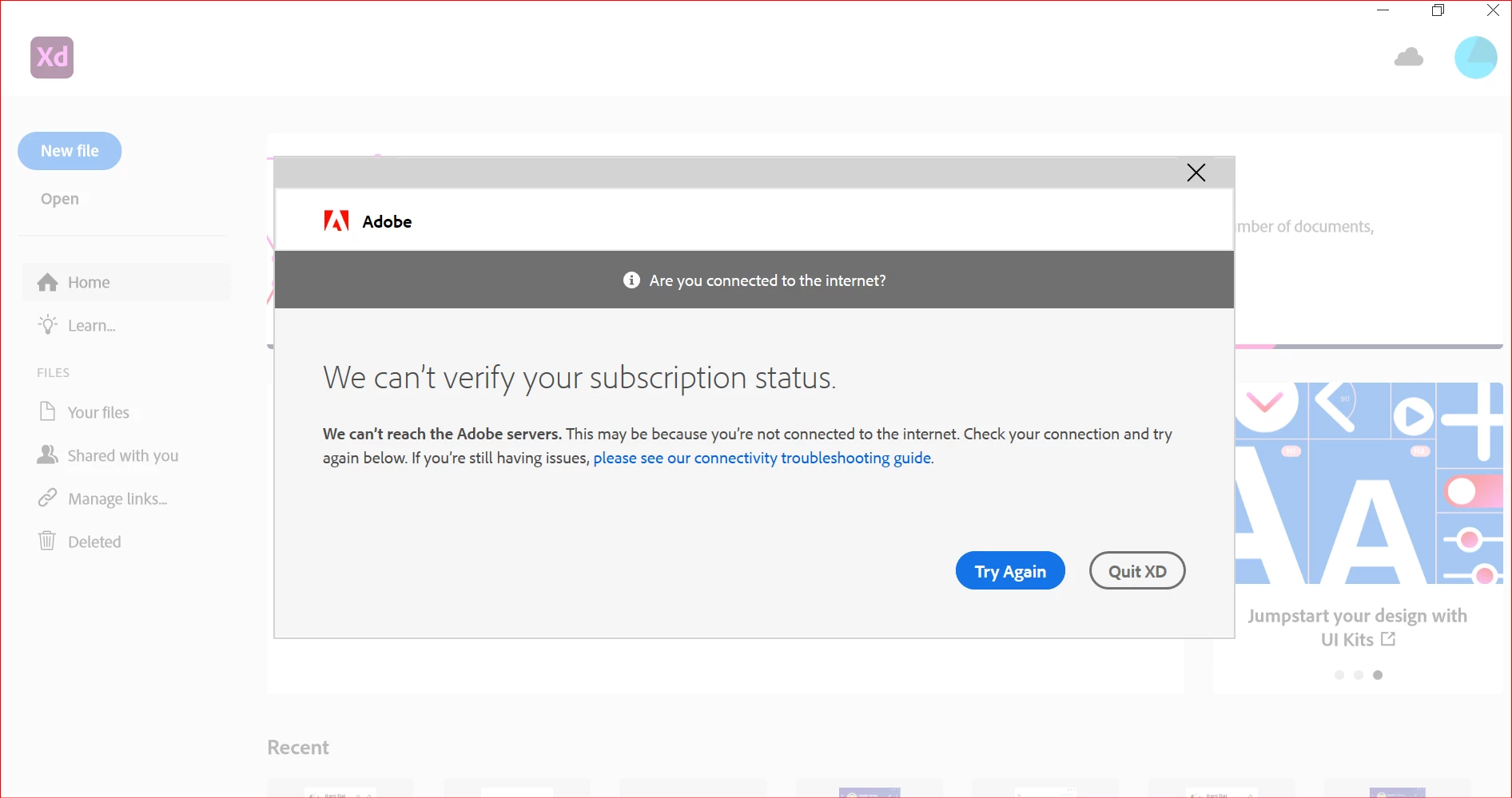Click the Home house icon
This screenshot has height=798, width=1512.
tap(48, 282)
